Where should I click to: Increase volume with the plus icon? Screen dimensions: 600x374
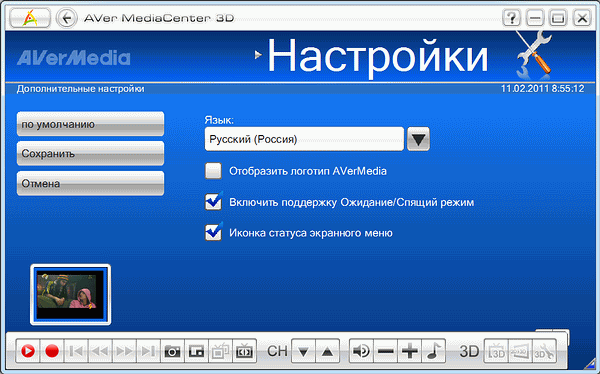click(409, 351)
